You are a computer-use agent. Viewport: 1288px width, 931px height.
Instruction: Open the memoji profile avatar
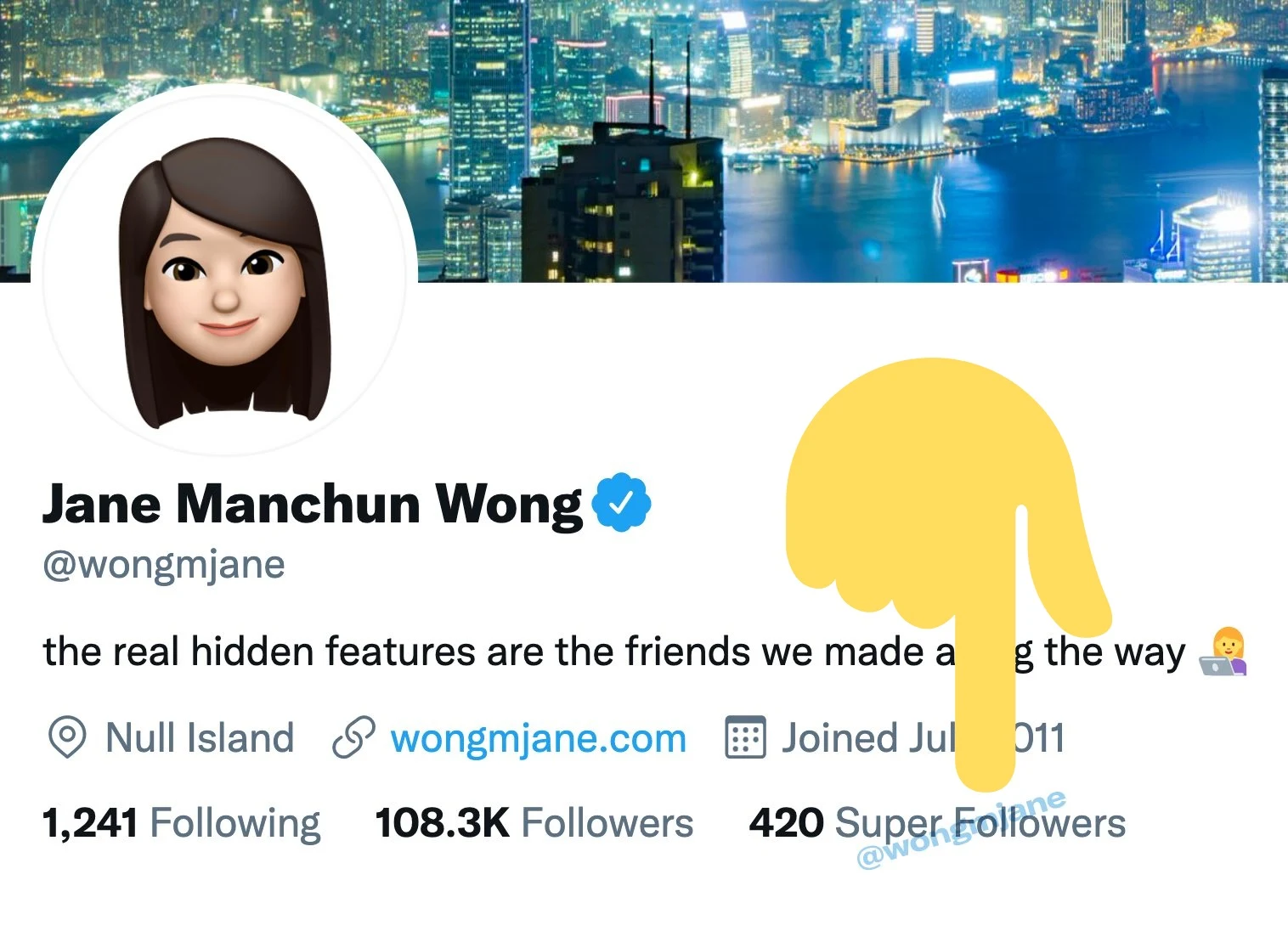click(225, 272)
